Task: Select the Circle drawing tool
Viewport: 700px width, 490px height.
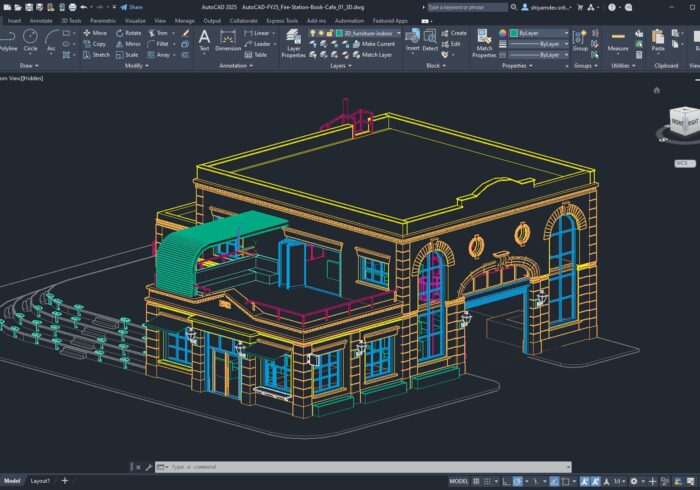Action: (x=30, y=40)
